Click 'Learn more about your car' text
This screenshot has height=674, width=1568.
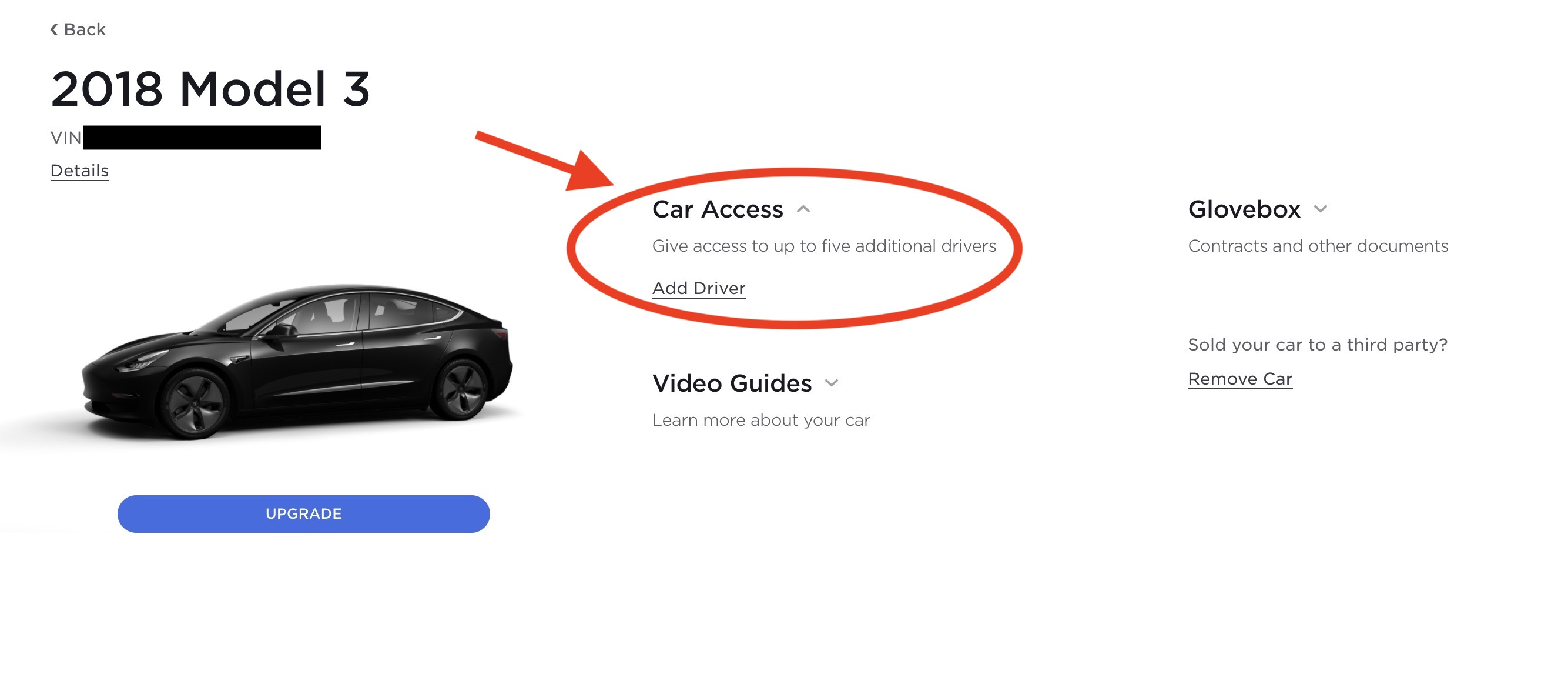(x=761, y=421)
